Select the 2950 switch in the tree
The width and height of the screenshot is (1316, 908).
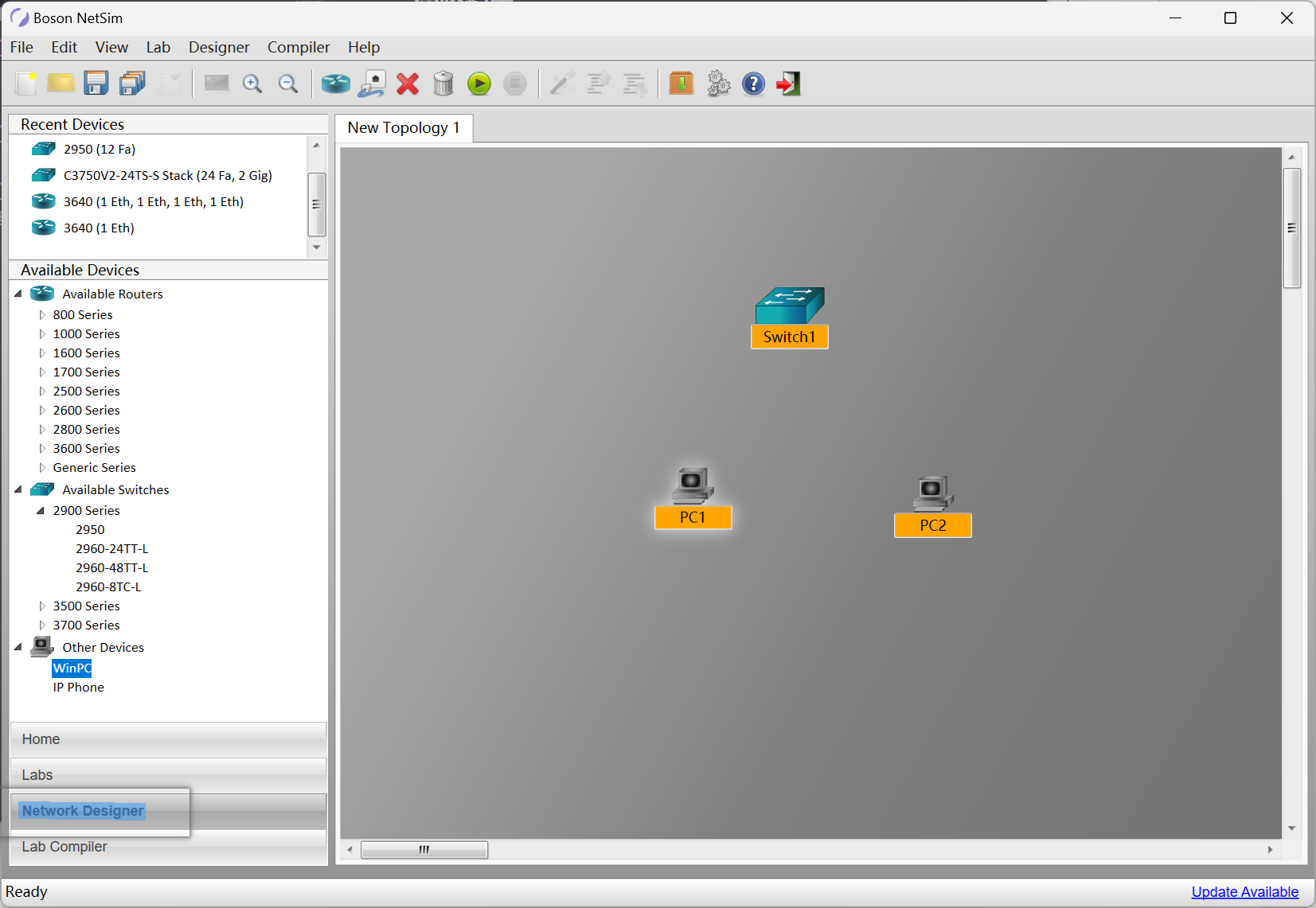[90, 530]
